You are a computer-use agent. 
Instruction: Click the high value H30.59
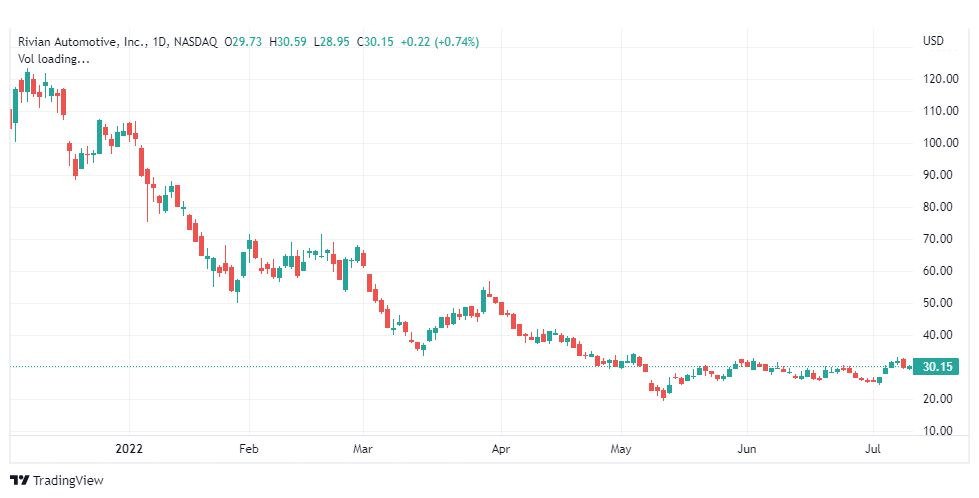288,42
